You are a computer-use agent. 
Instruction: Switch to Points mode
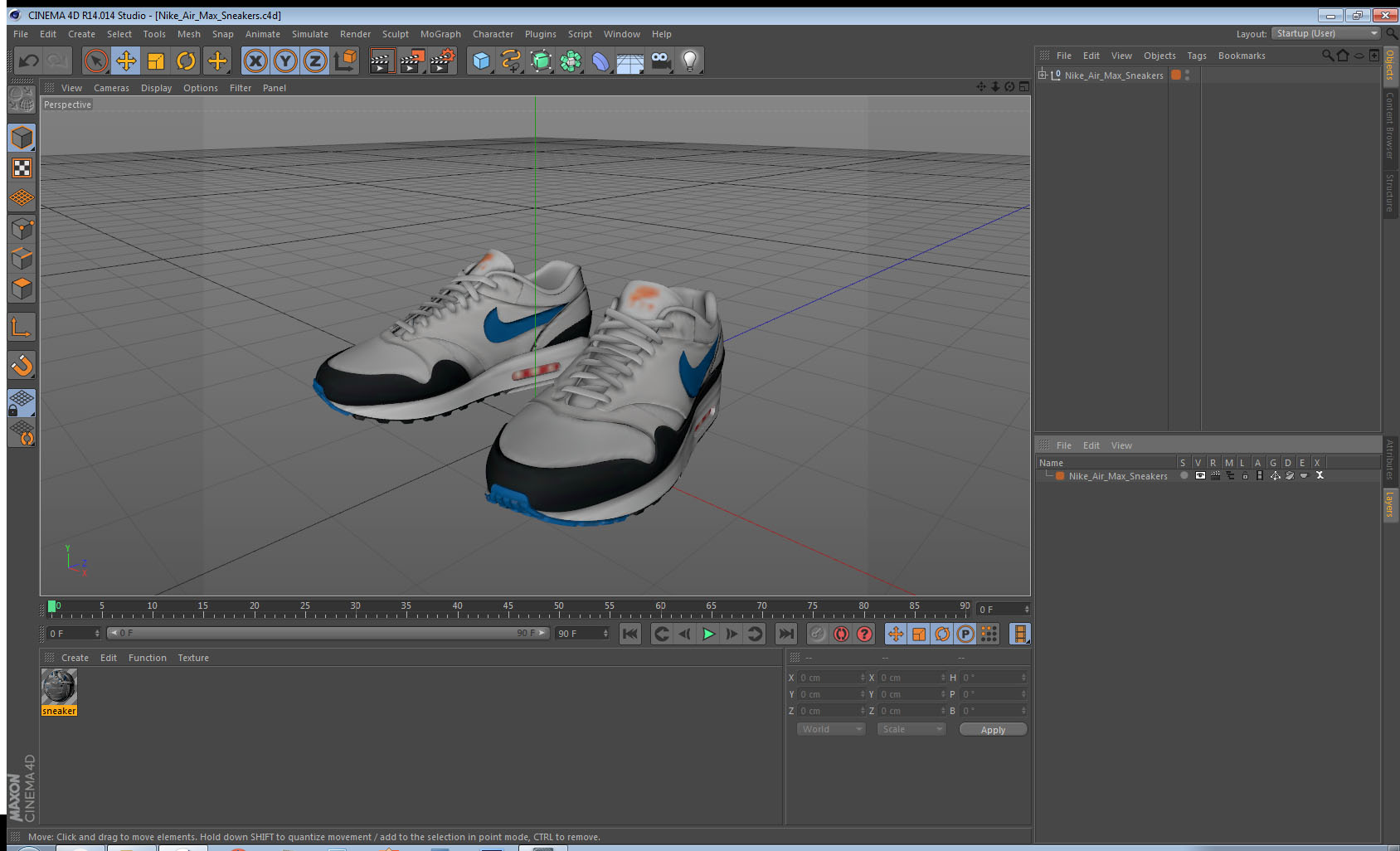(22, 228)
